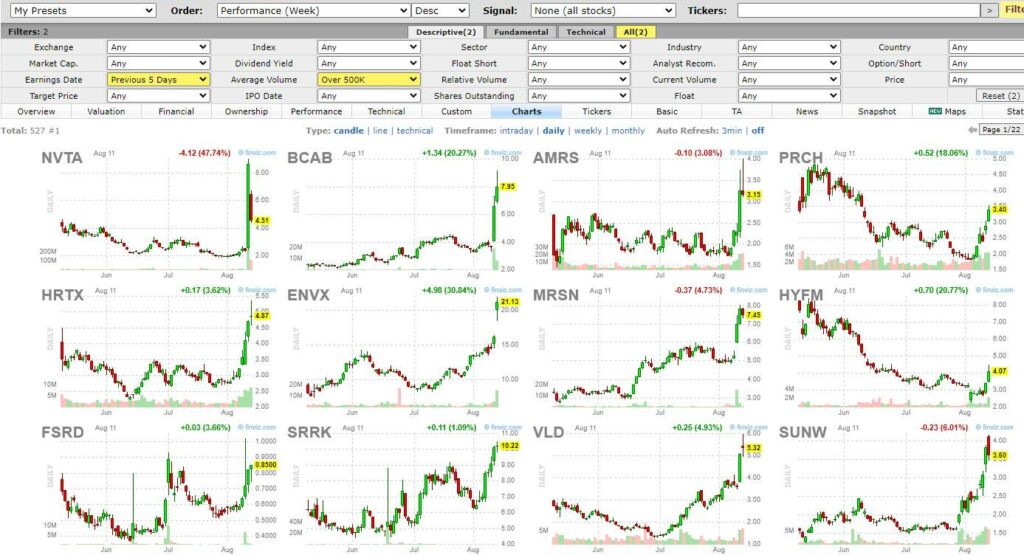Click the arrow button next to Tickers field
Viewport: 1024px width, 555px height.
(x=989, y=10)
